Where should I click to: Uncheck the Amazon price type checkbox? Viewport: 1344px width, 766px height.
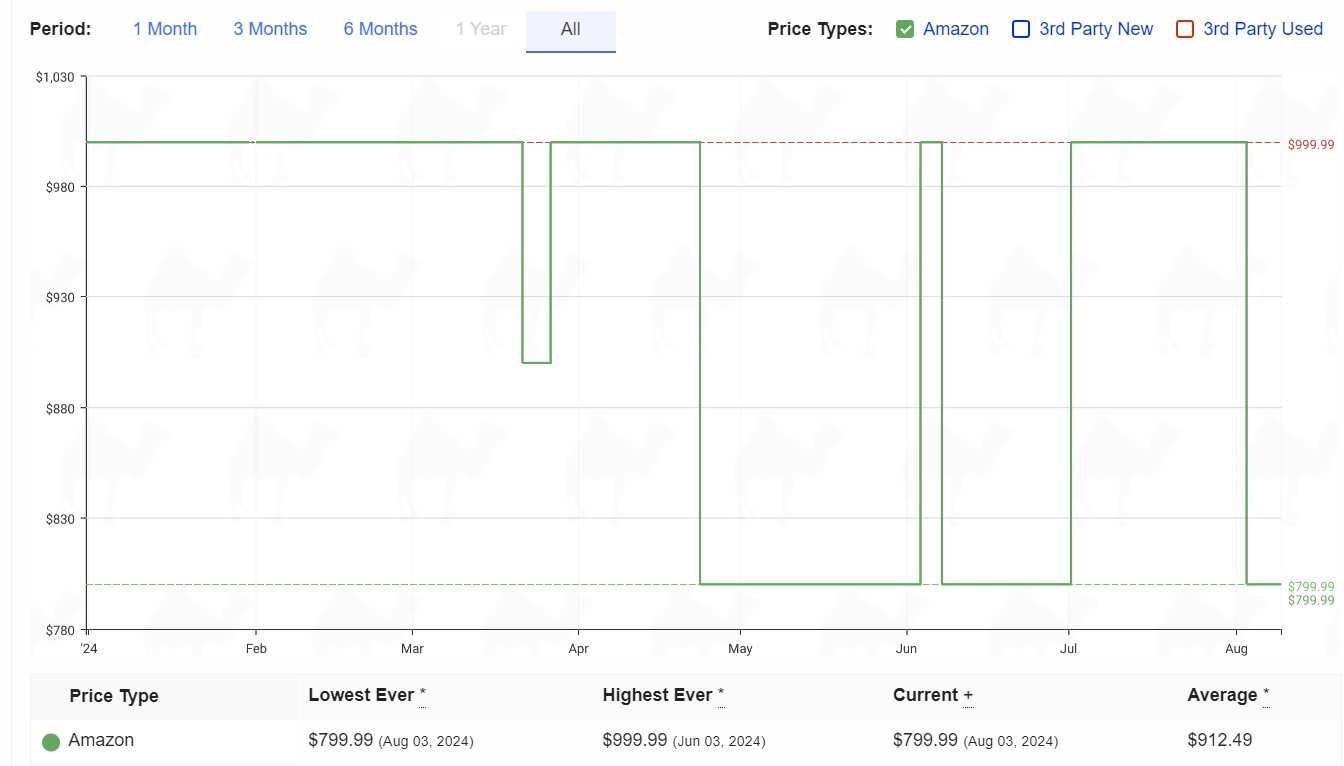[905, 29]
